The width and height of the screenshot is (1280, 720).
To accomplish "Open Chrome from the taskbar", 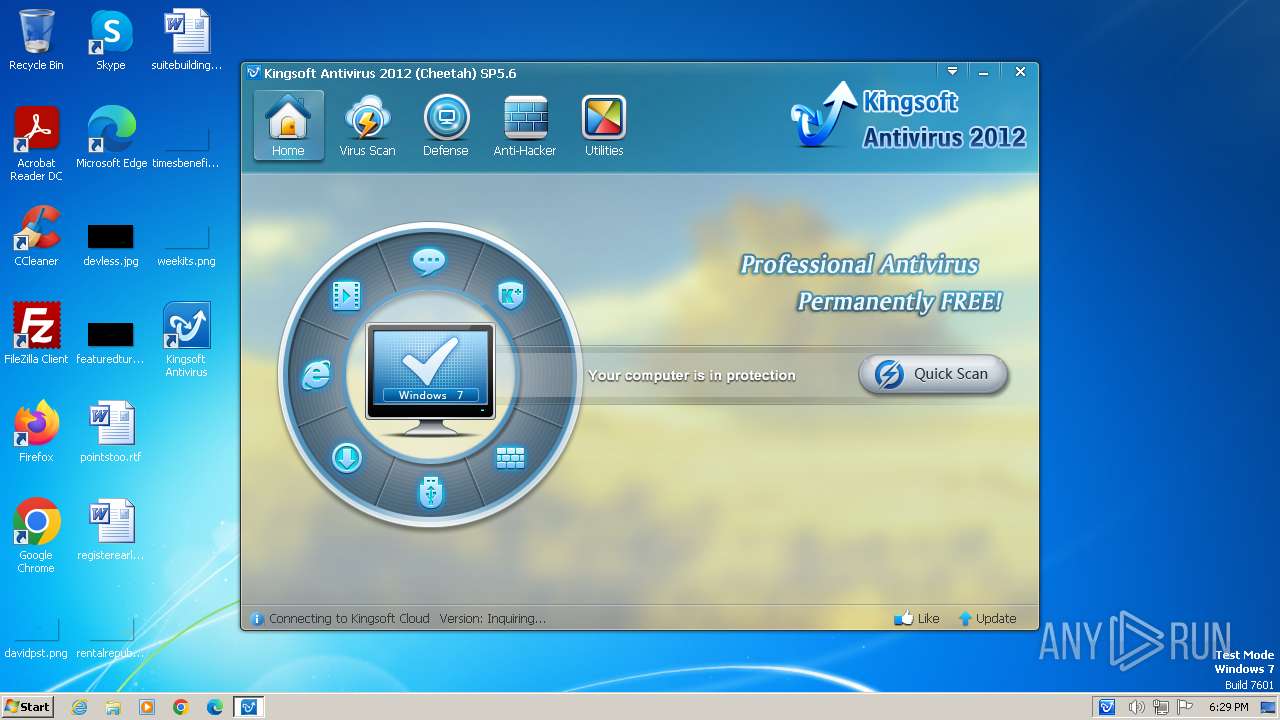I will point(181,707).
